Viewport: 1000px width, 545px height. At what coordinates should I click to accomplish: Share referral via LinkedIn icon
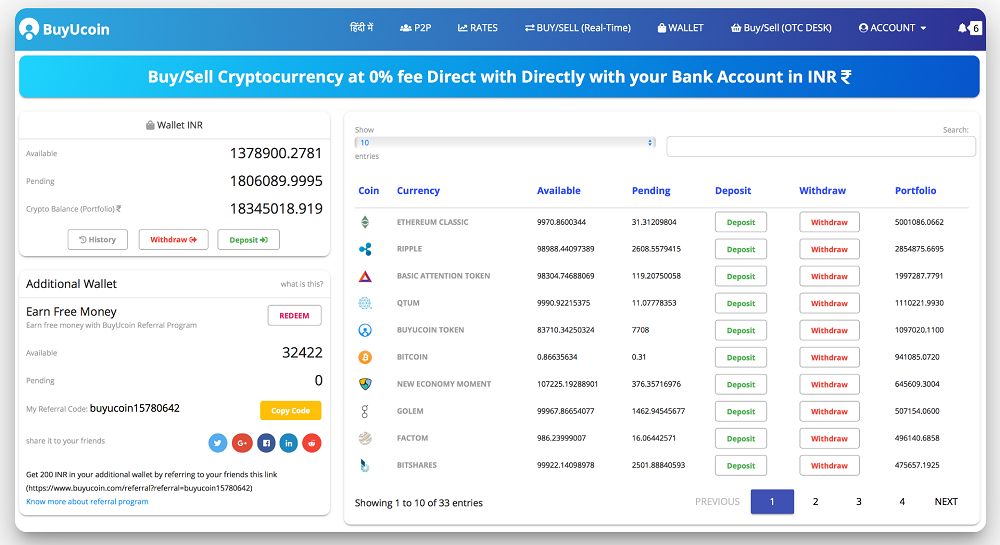tap(289, 442)
